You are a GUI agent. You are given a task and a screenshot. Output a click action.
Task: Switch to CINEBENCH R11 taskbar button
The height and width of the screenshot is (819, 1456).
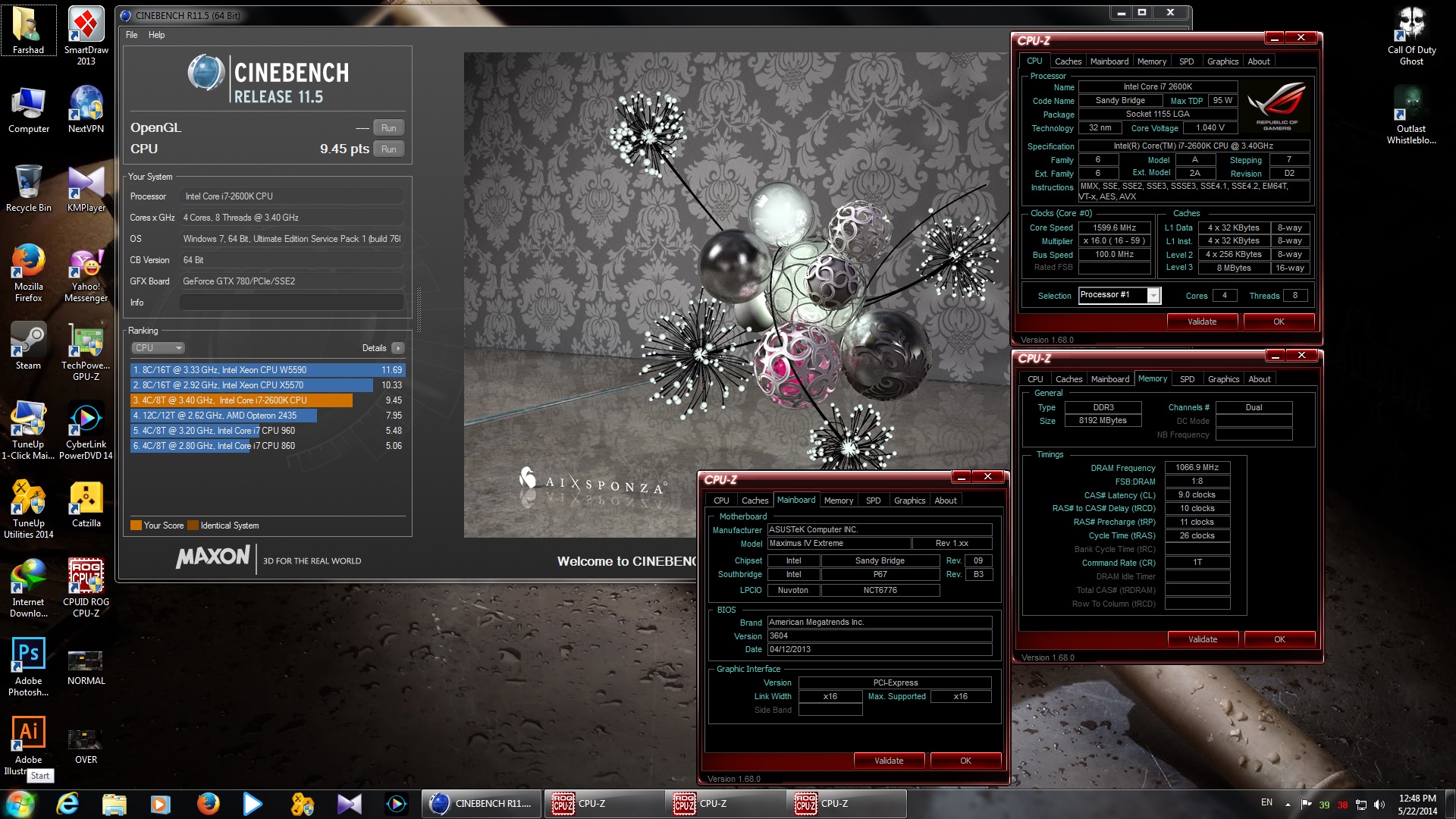482,804
